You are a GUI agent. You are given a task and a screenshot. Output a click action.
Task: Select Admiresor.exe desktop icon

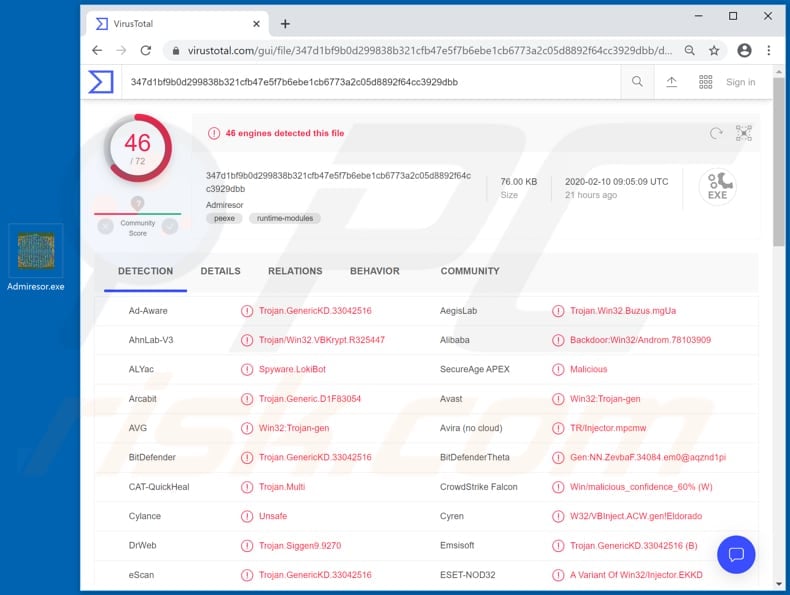coord(36,257)
